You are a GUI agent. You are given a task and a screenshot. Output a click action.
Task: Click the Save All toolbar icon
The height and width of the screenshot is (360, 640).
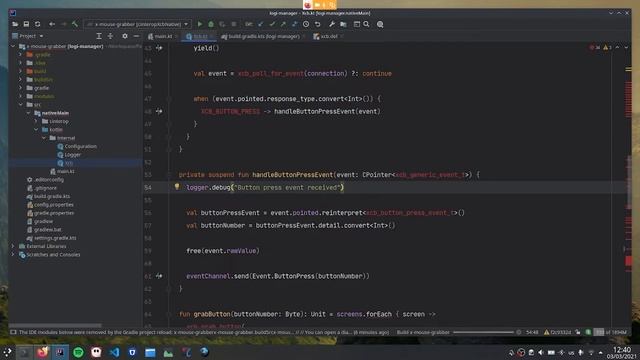[x=26, y=24]
